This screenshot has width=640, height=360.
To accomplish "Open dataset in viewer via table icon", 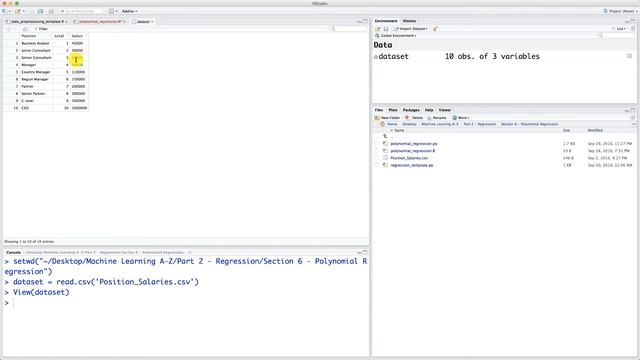I will pyautogui.click(x=629, y=56).
